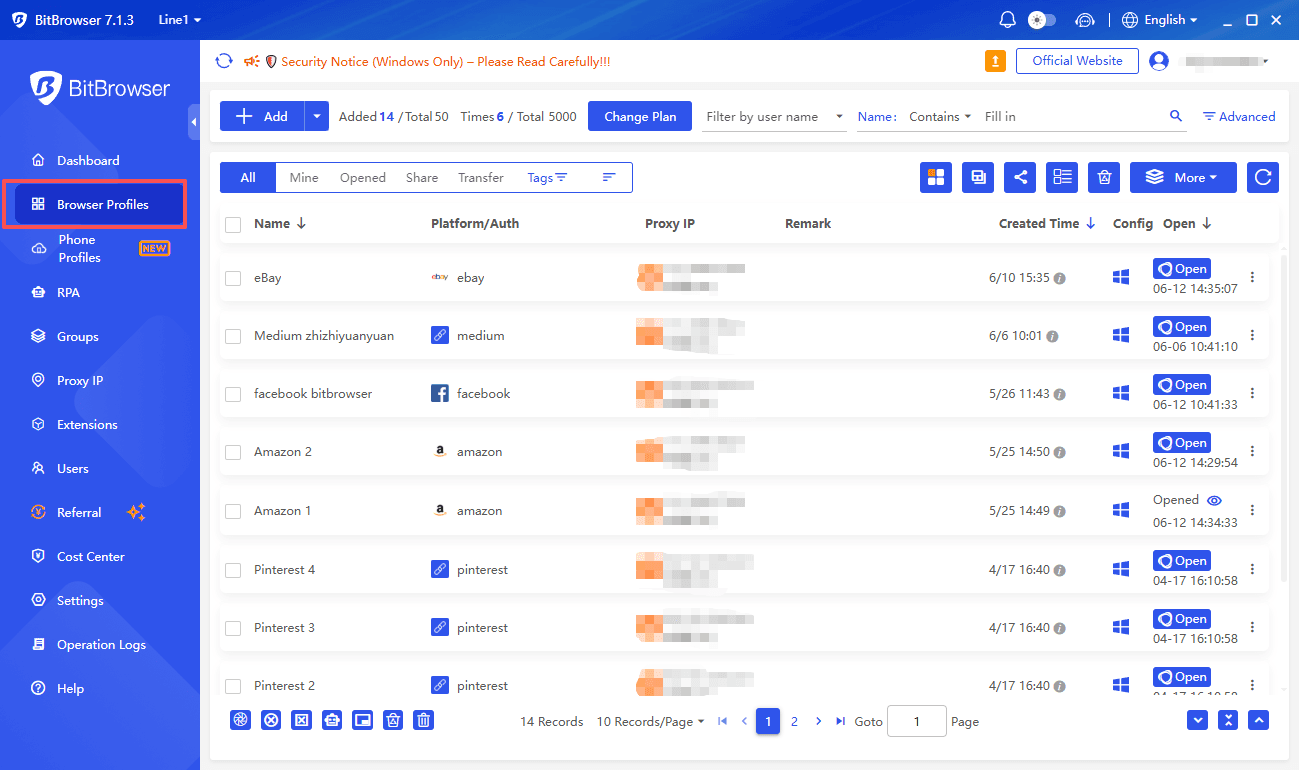
Task: Collapse the left sidebar arrow
Action: click(193, 122)
